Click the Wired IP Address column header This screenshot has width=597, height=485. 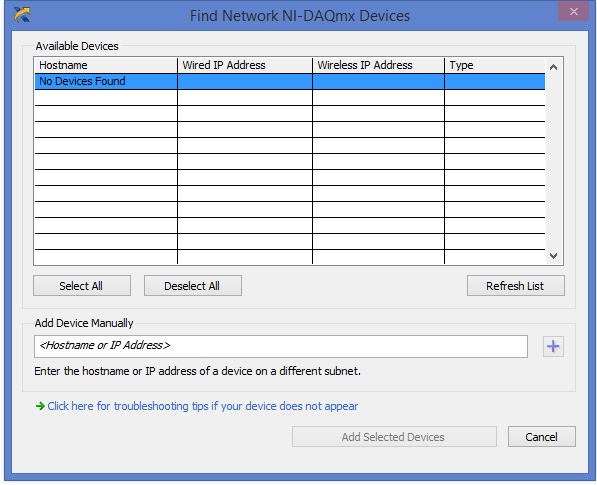pos(245,65)
